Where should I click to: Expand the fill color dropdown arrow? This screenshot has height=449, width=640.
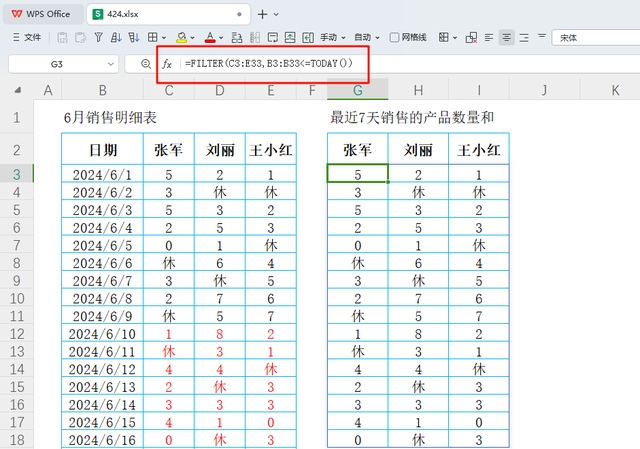[193, 38]
